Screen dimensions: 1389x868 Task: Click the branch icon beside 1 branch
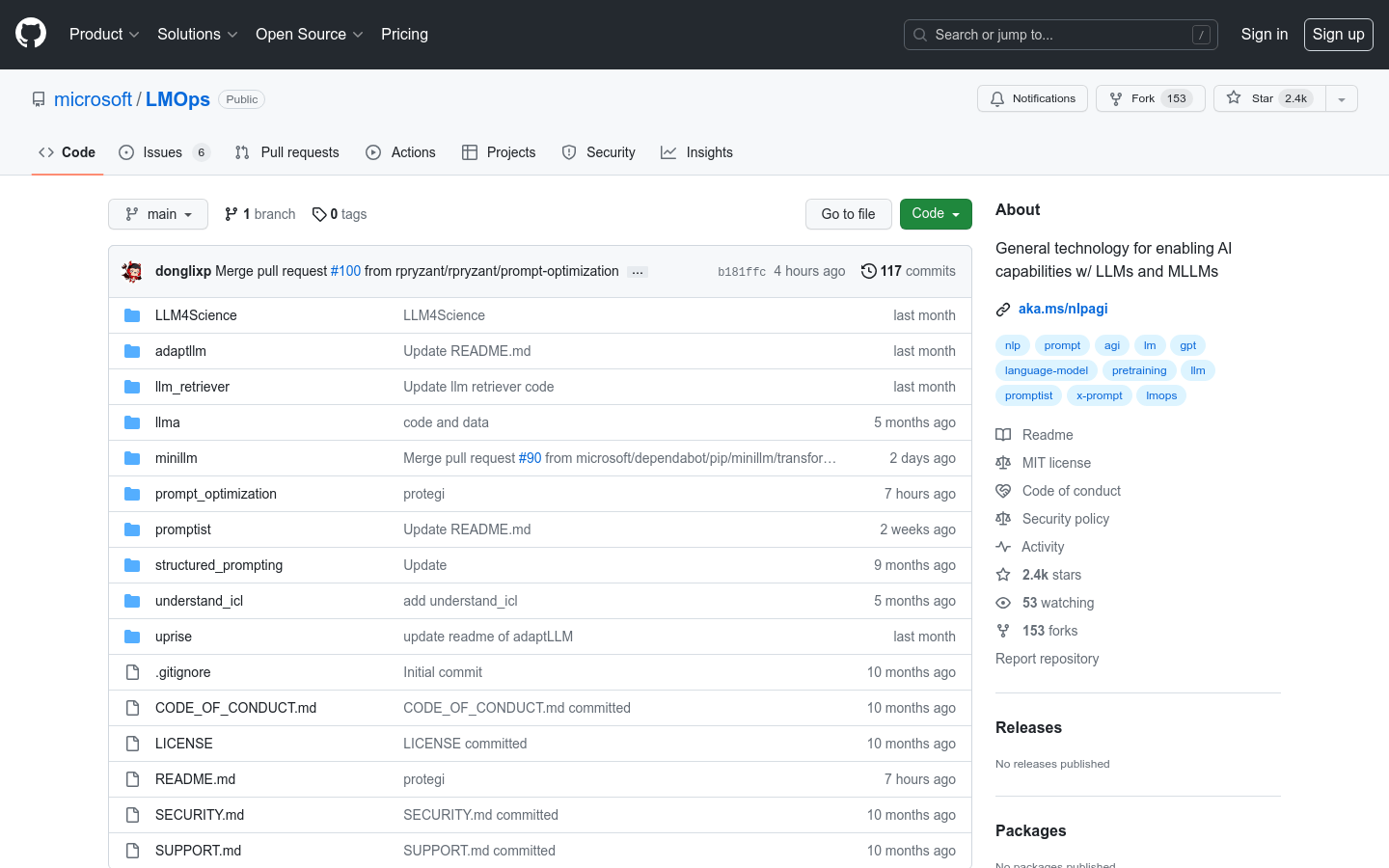[231, 214]
